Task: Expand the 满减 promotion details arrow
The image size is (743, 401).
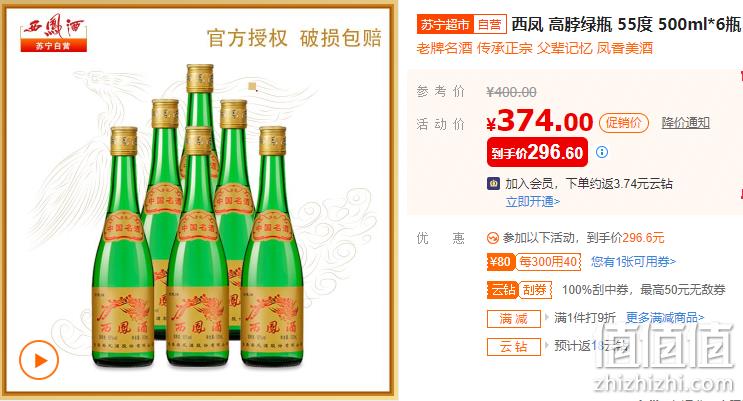Action: tap(547, 317)
